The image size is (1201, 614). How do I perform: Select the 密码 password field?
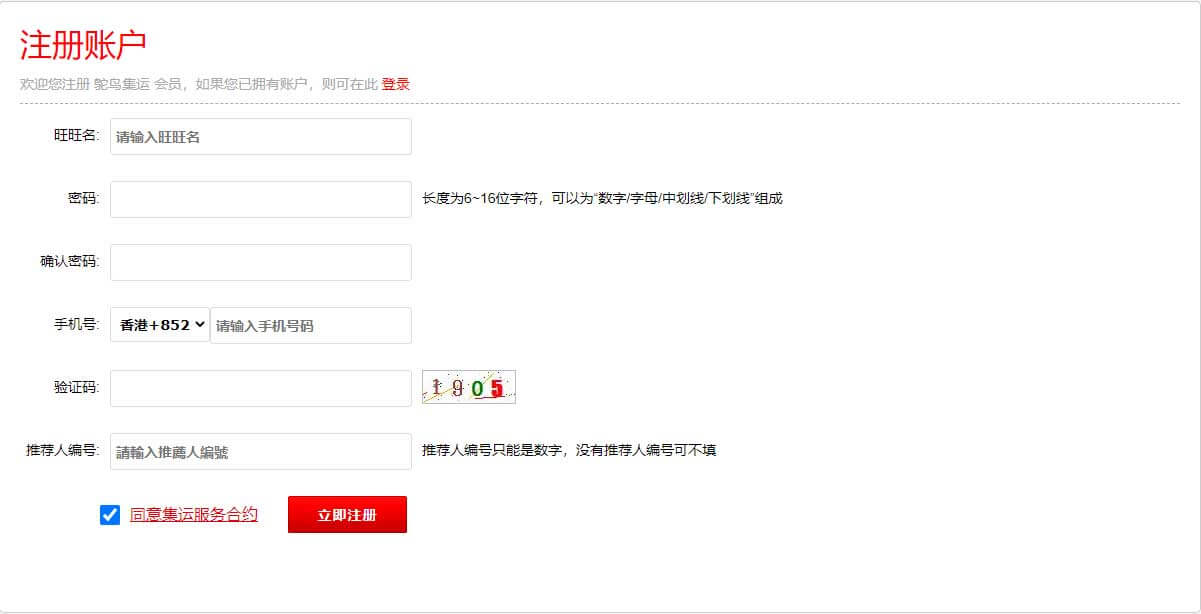261,199
